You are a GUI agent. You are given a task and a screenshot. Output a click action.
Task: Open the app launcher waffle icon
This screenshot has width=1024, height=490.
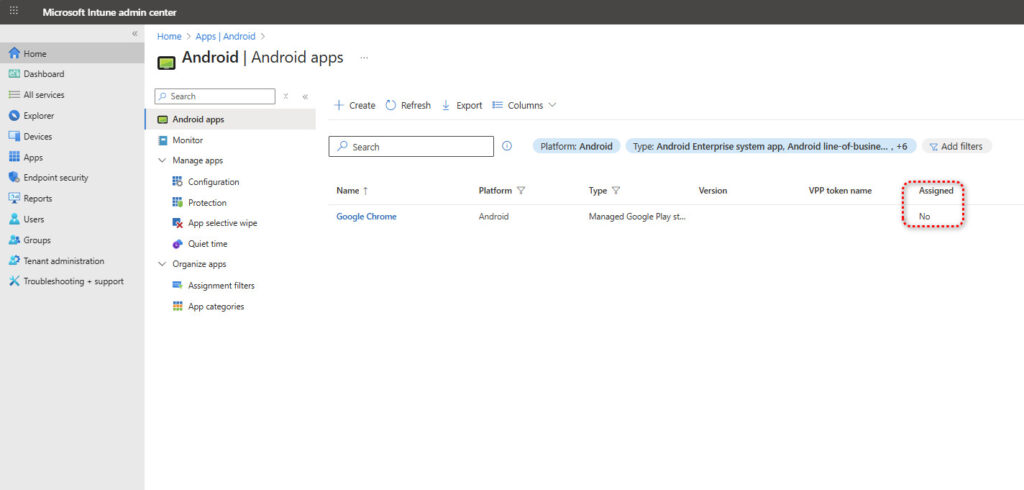click(14, 11)
